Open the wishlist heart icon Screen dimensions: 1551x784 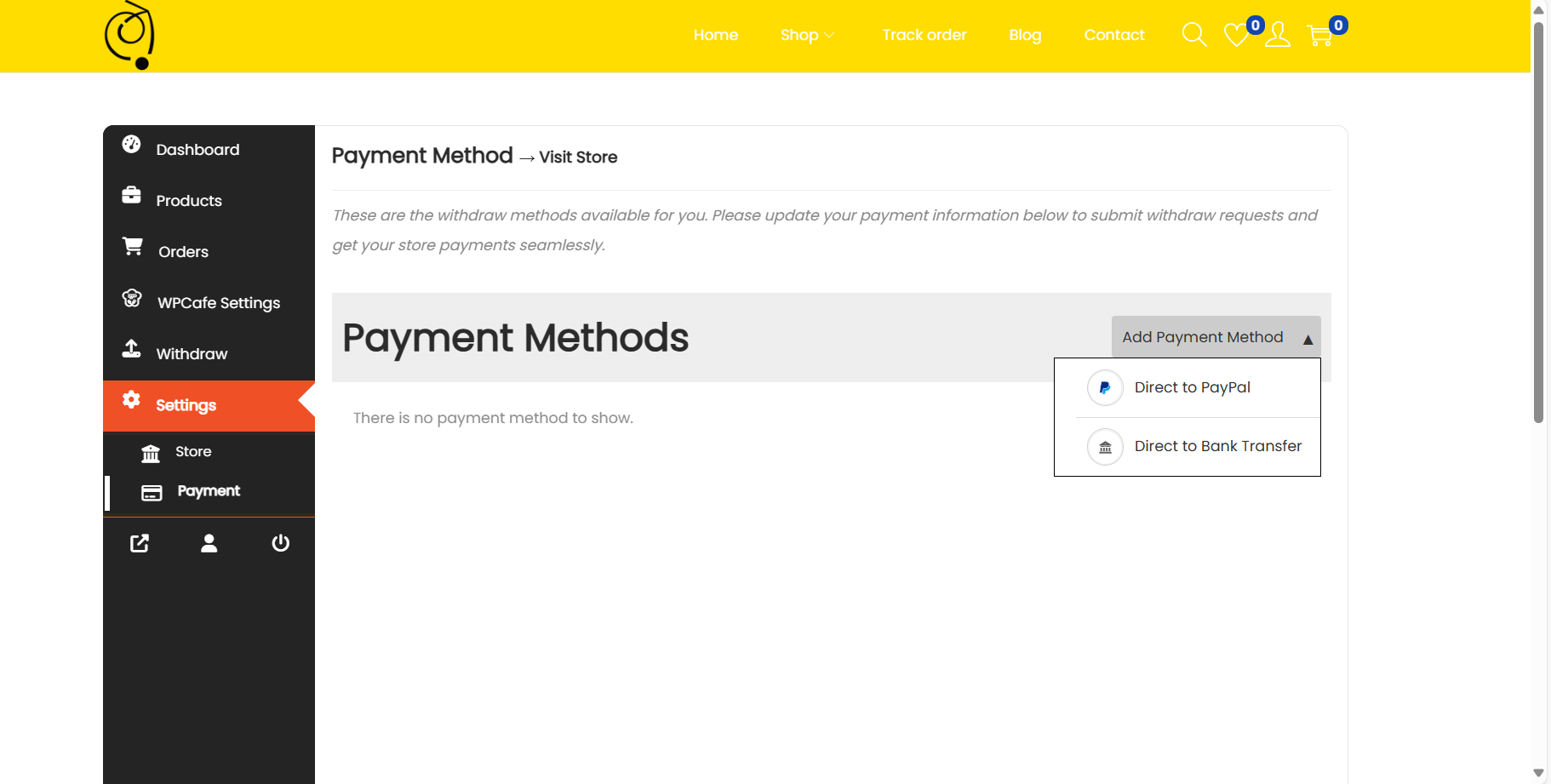[1236, 35]
